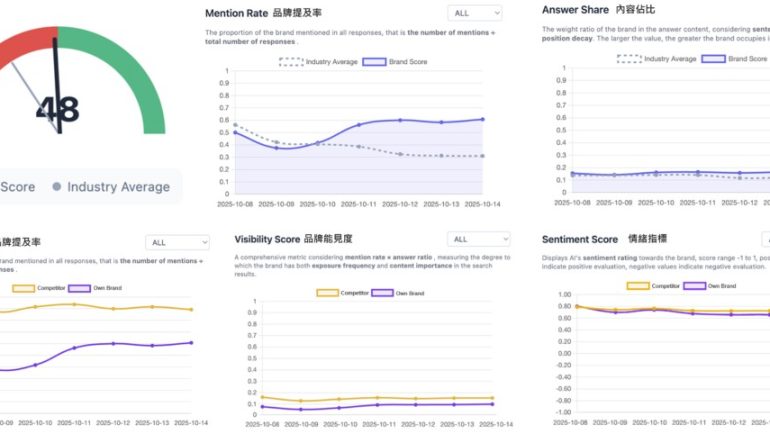This screenshot has height=434, width=770.
Task: Toggle Brand Score legend in Mention Rate chart
Action: [389, 61]
